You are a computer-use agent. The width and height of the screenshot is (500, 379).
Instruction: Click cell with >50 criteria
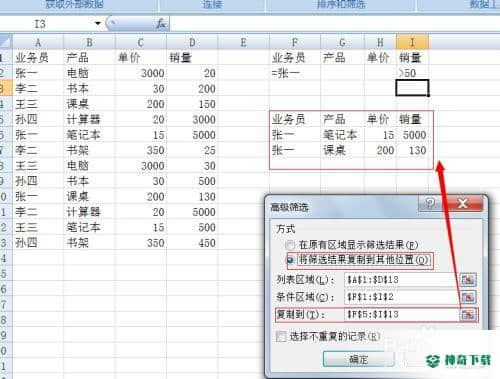[412, 73]
